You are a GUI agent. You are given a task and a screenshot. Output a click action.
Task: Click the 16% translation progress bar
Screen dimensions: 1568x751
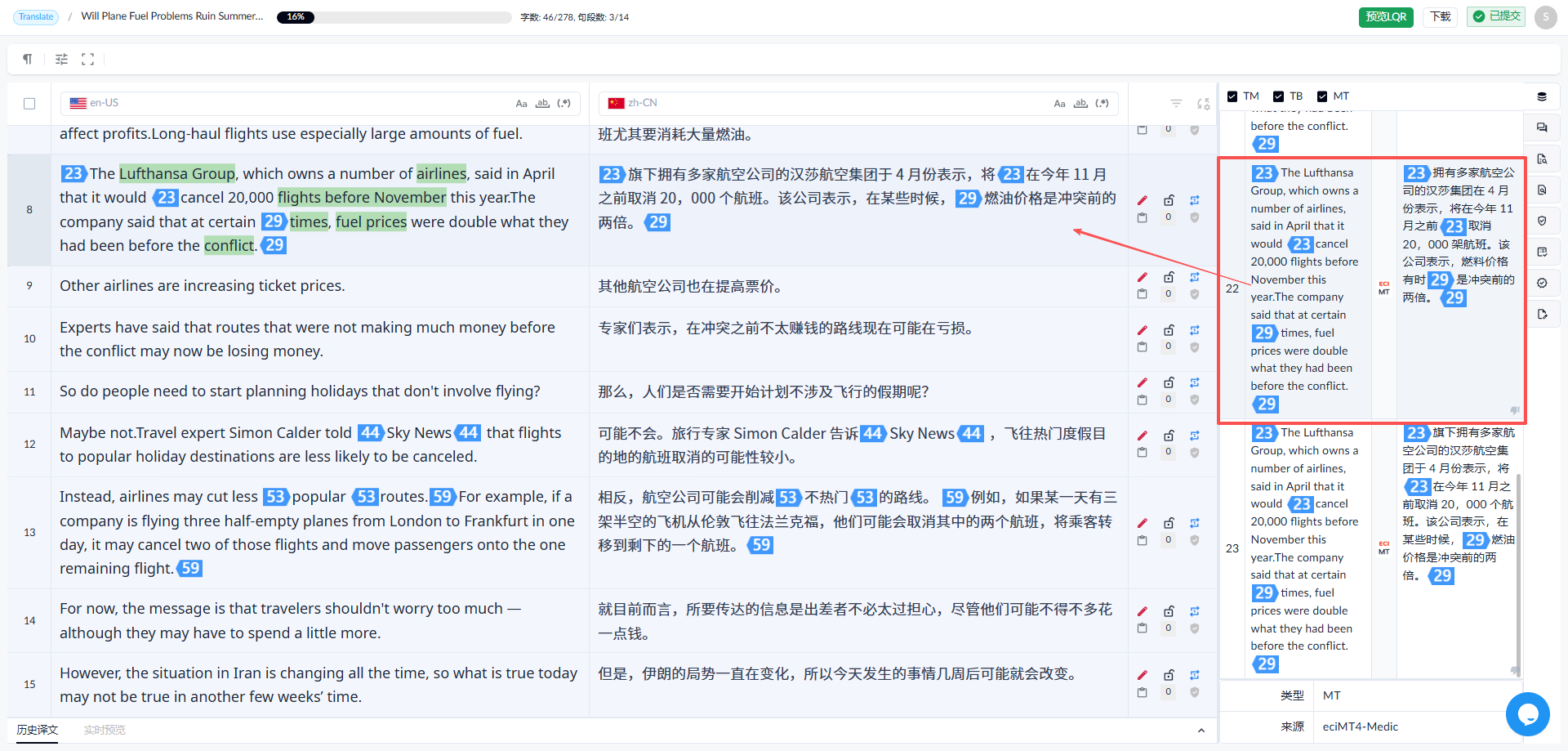click(394, 17)
